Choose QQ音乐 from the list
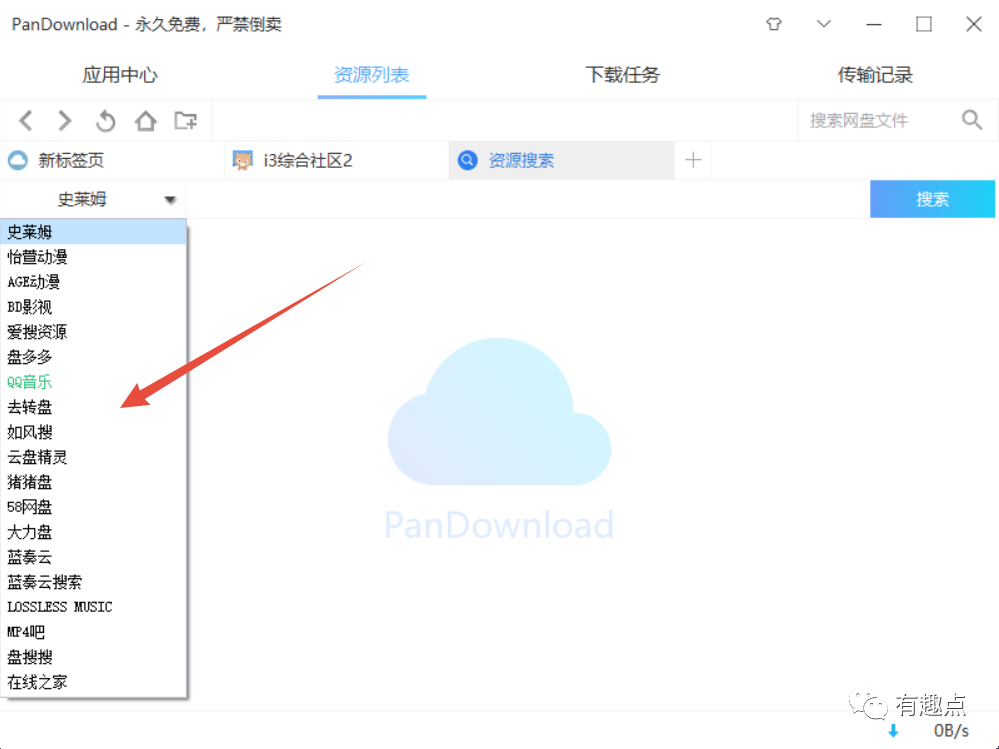Image resolution: width=999 pixels, height=749 pixels. pos(93,382)
